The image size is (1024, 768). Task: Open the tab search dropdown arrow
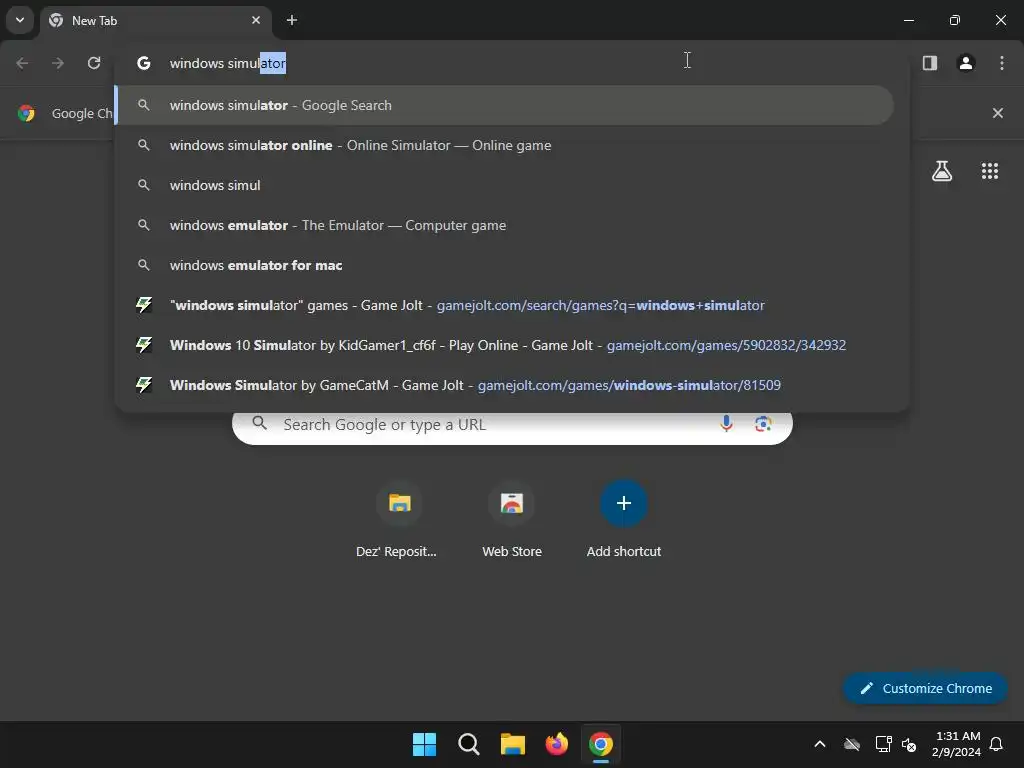tap(20, 20)
